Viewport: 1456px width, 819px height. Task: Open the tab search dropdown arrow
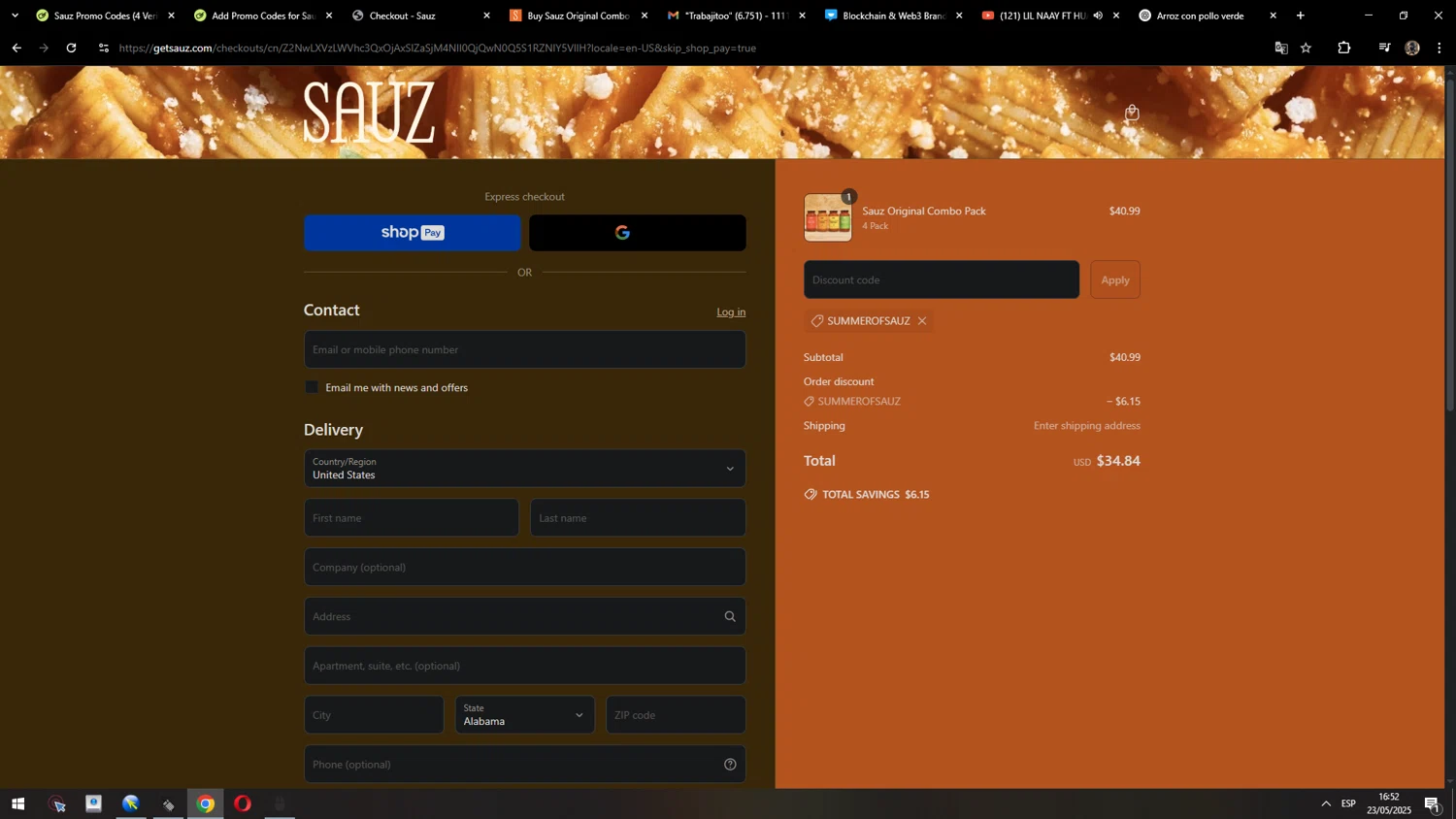pos(15,16)
